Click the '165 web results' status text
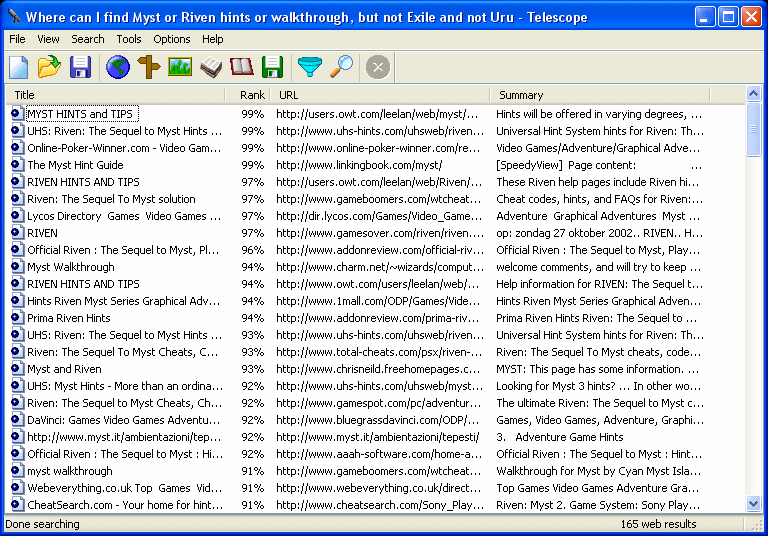768x536 pixels. [658, 524]
